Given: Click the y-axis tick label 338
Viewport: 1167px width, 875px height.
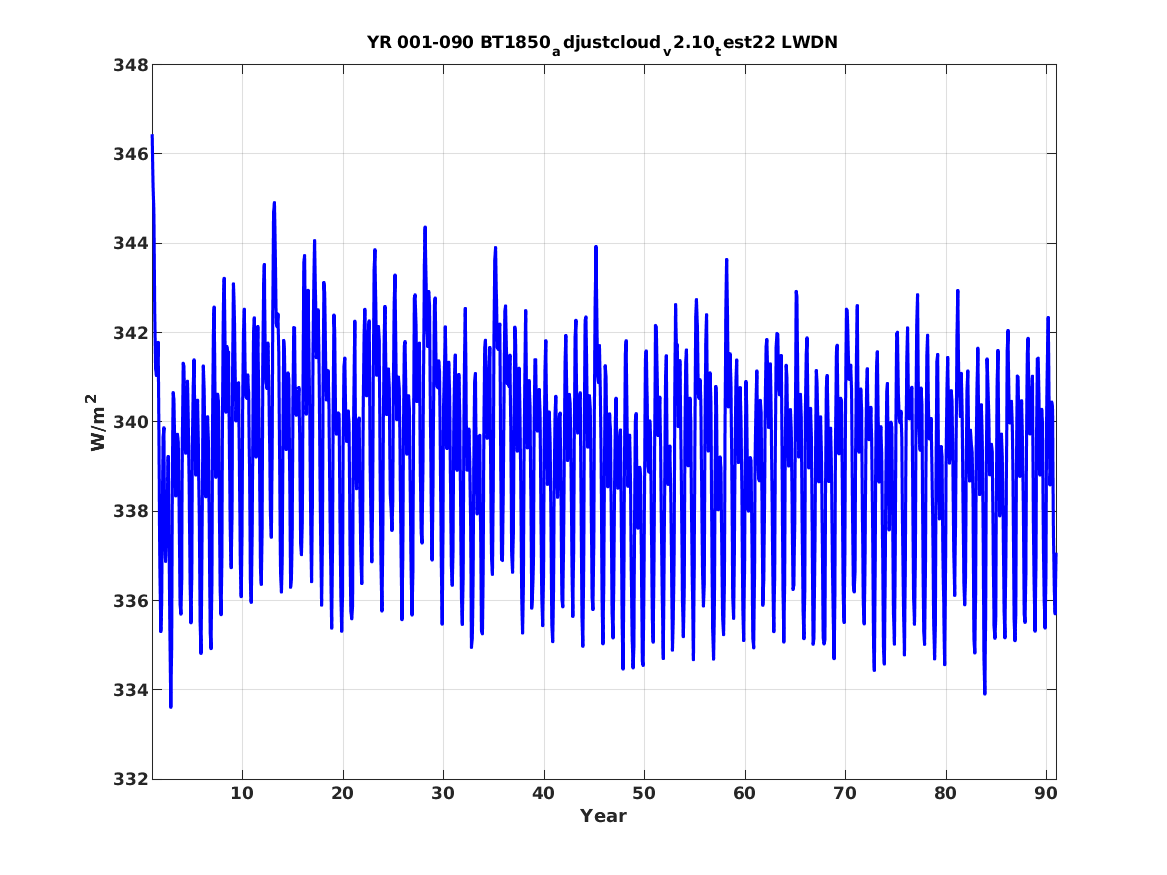Looking at the screenshot, I should click(x=130, y=511).
